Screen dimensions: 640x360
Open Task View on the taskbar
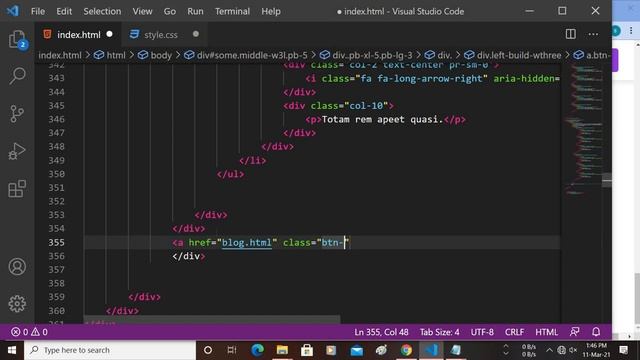click(x=232, y=350)
